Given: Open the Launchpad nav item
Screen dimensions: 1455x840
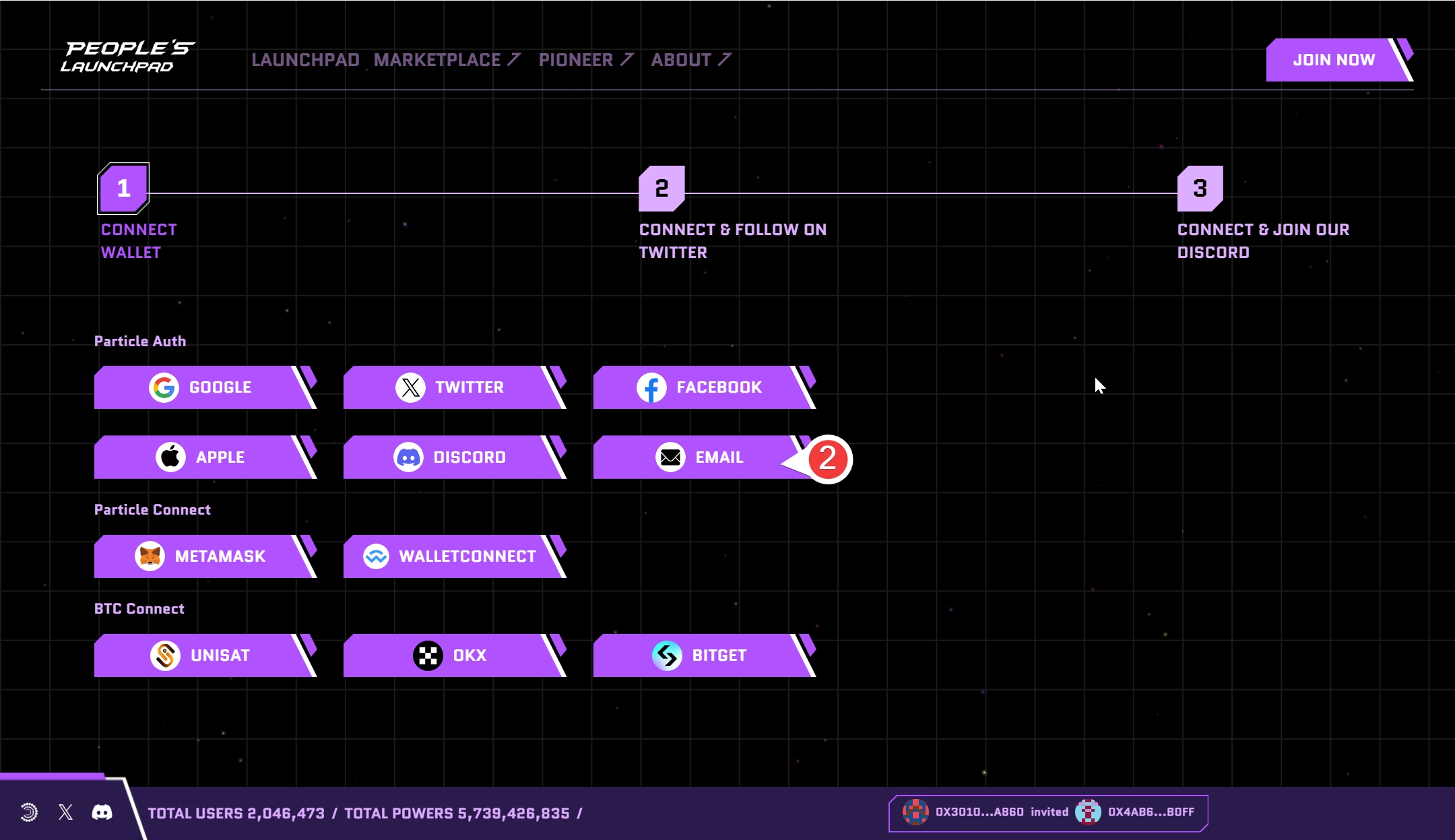Looking at the screenshot, I should pos(305,60).
